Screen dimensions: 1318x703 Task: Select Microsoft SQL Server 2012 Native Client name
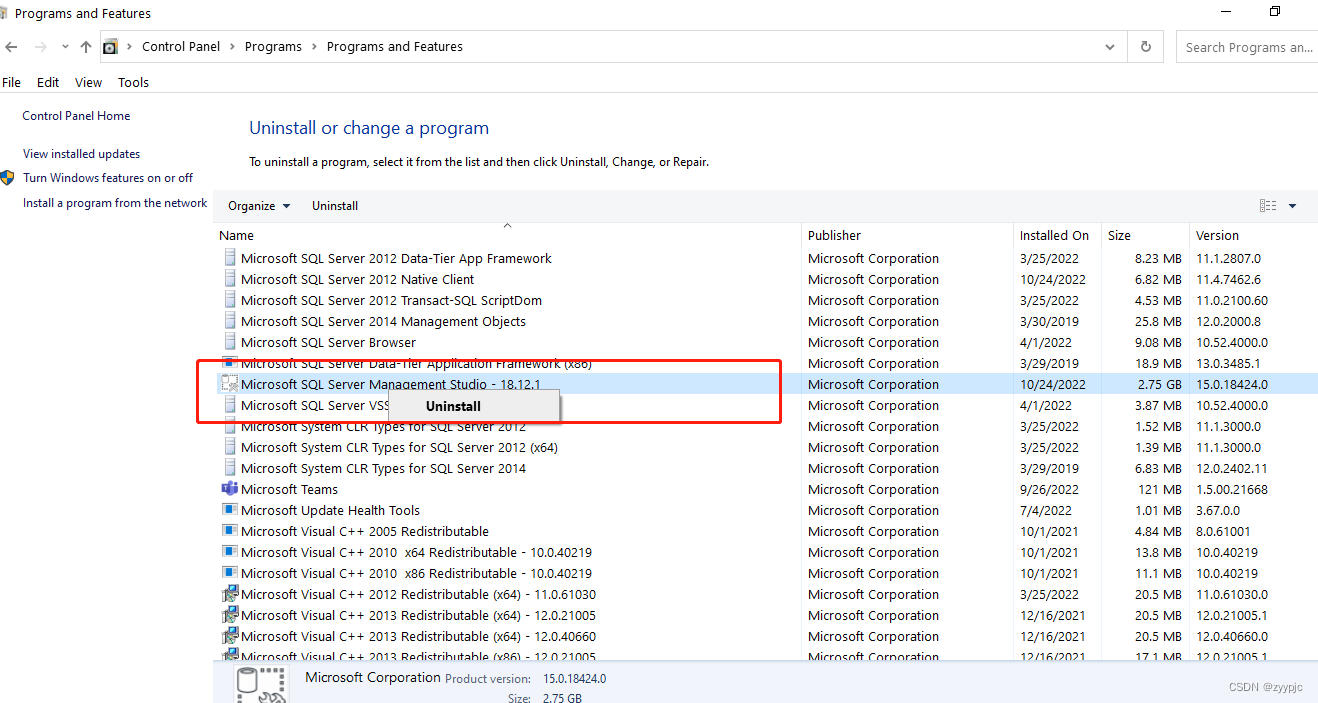pyautogui.click(x=358, y=279)
